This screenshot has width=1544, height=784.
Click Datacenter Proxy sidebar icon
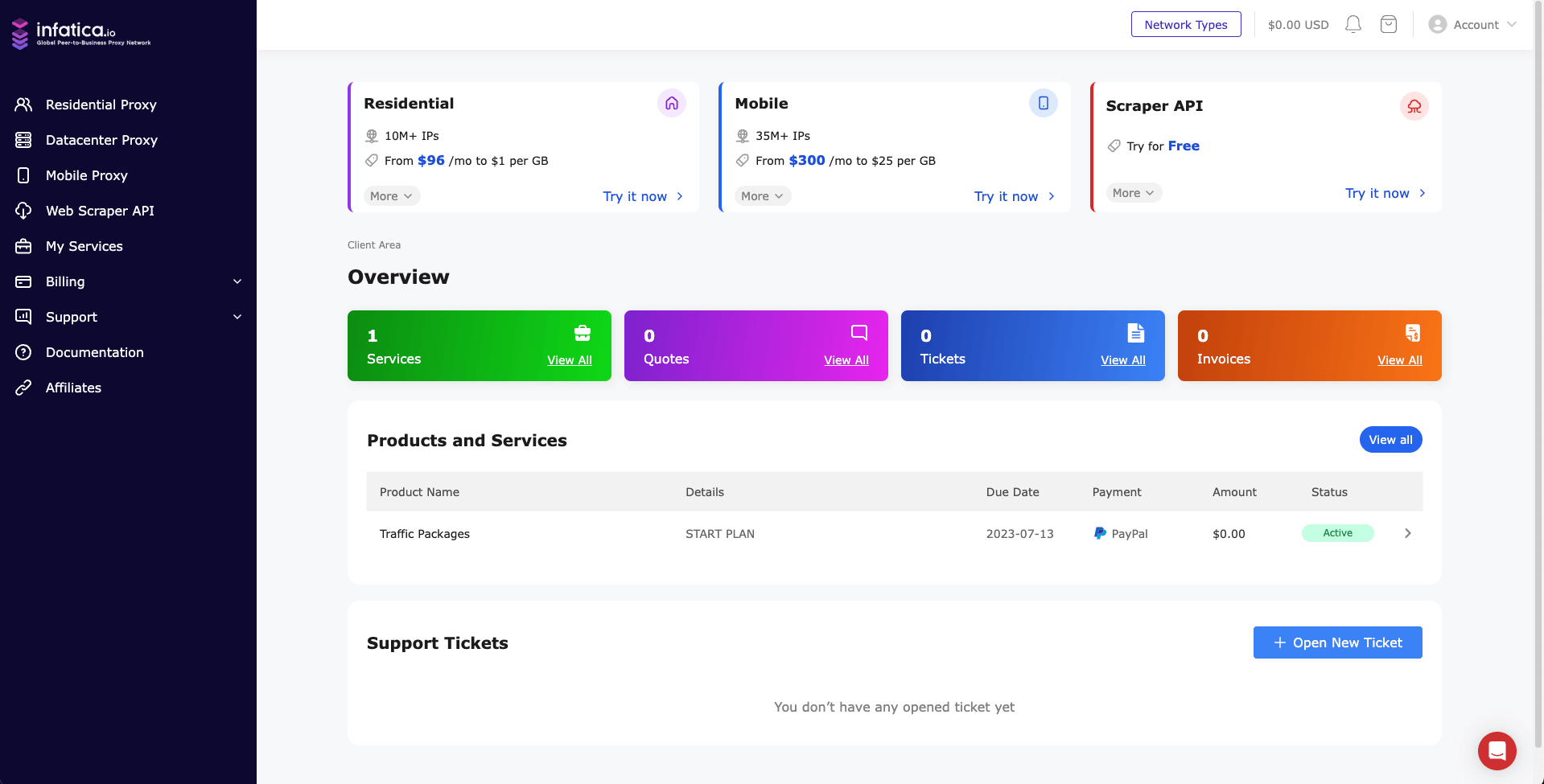pos(23,140)
